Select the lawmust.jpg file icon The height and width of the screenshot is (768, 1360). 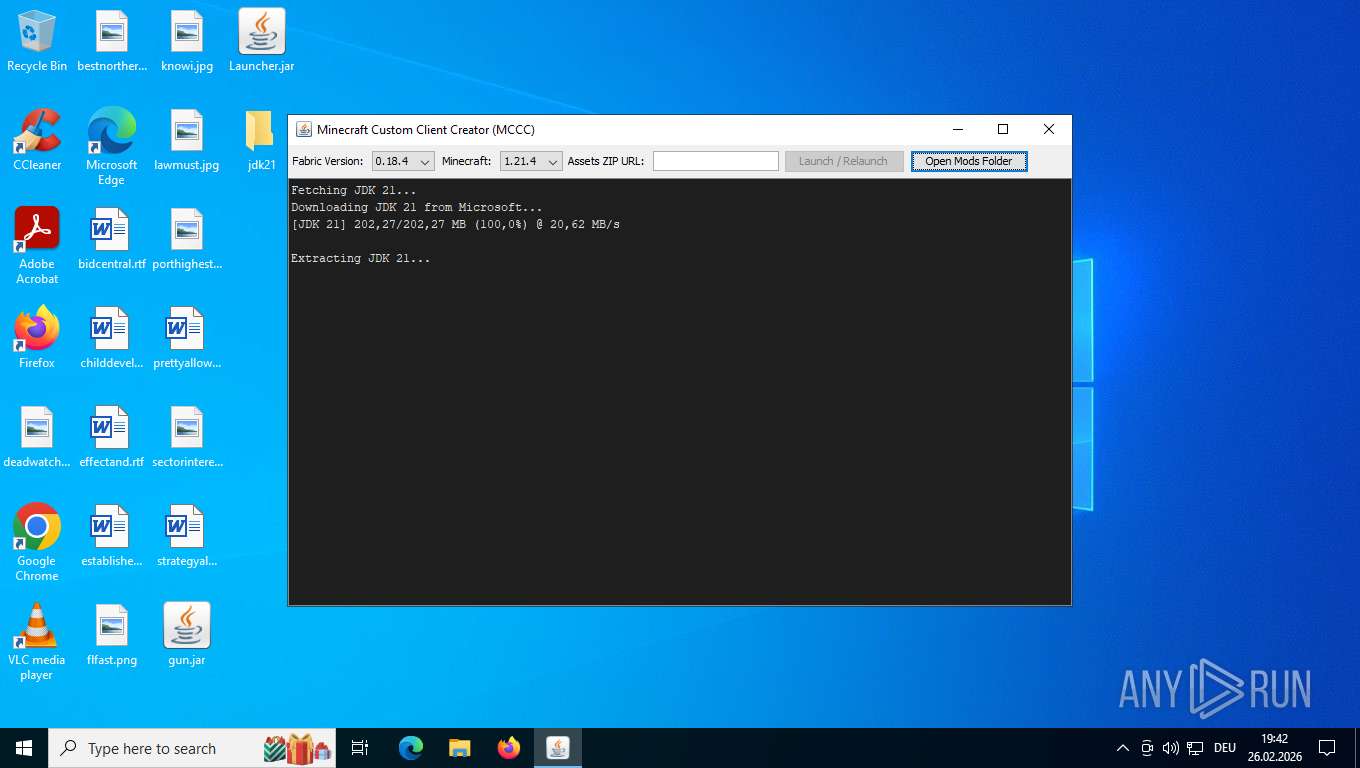point(187,140)
